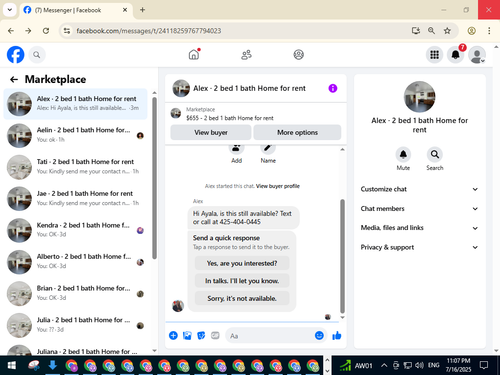Go back using the Marketplace back arrow
The image size is (500, 375).
(x=14, y=79)
